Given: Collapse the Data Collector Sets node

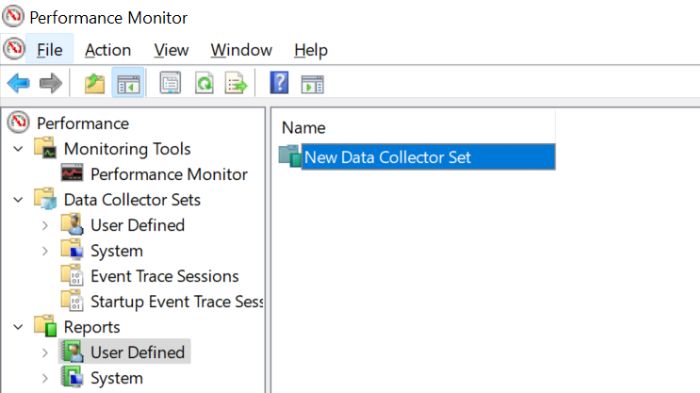Looking at the screenshot, I should (x=18, y=200).
